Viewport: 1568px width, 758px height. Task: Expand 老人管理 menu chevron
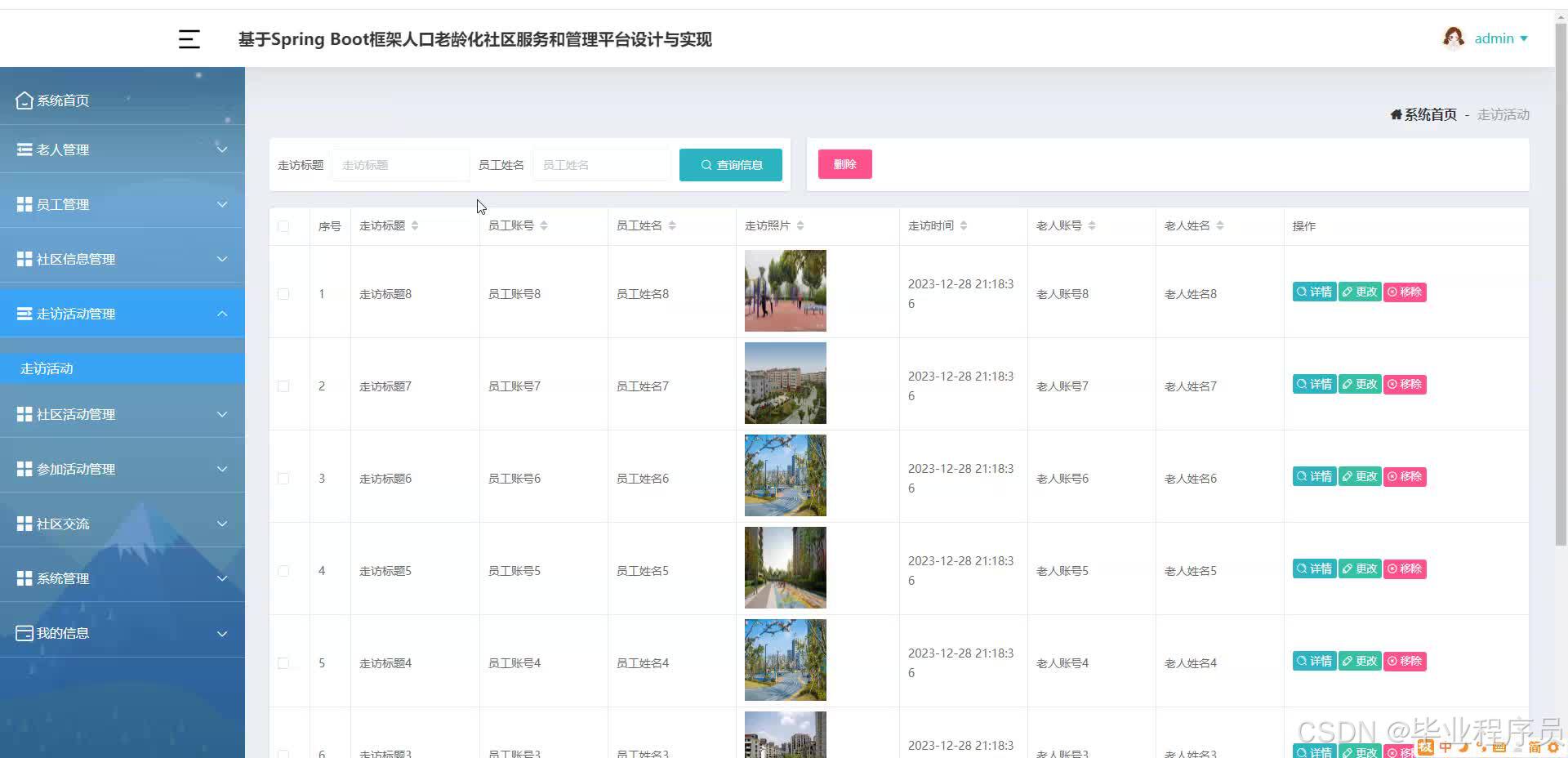[222, 149]
